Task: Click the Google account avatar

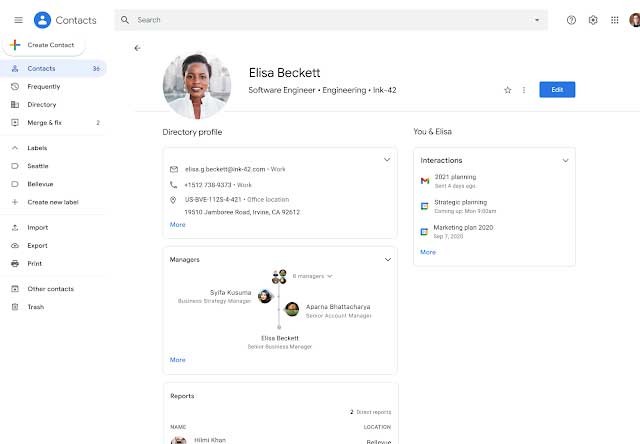Action: coord(634,20)
